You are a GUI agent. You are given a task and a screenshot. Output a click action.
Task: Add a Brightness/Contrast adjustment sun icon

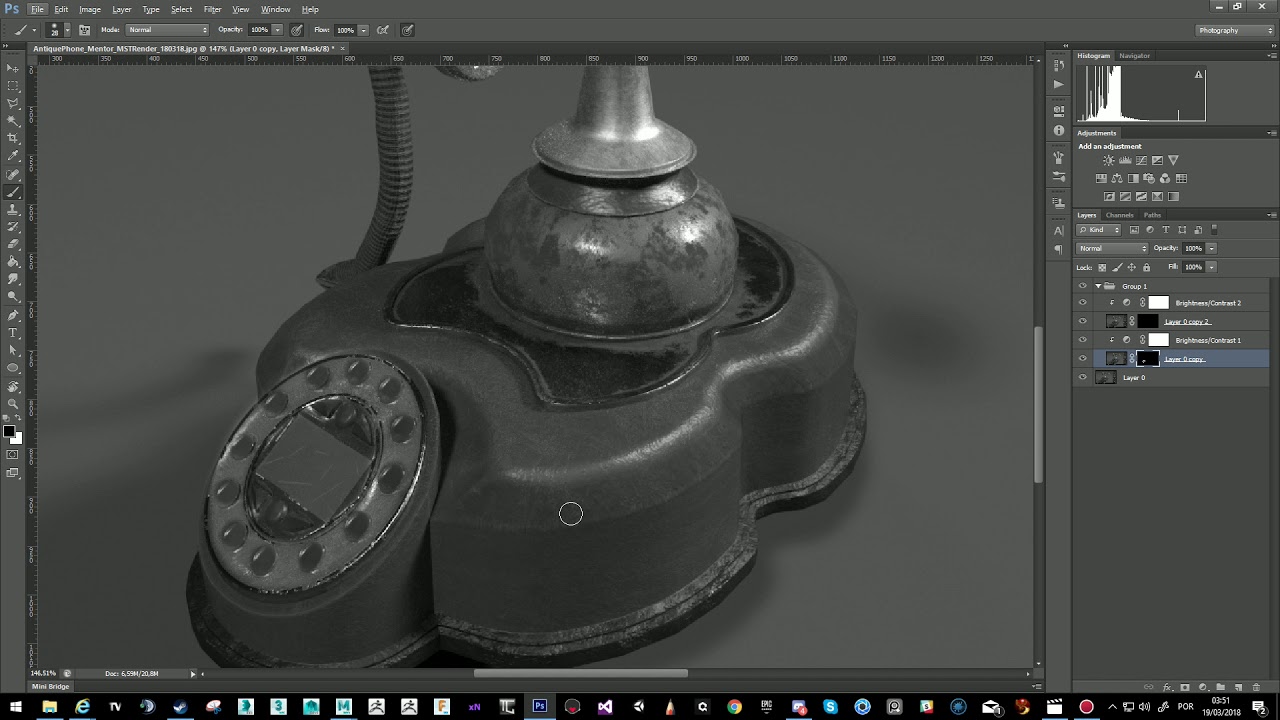(1109, 160)
